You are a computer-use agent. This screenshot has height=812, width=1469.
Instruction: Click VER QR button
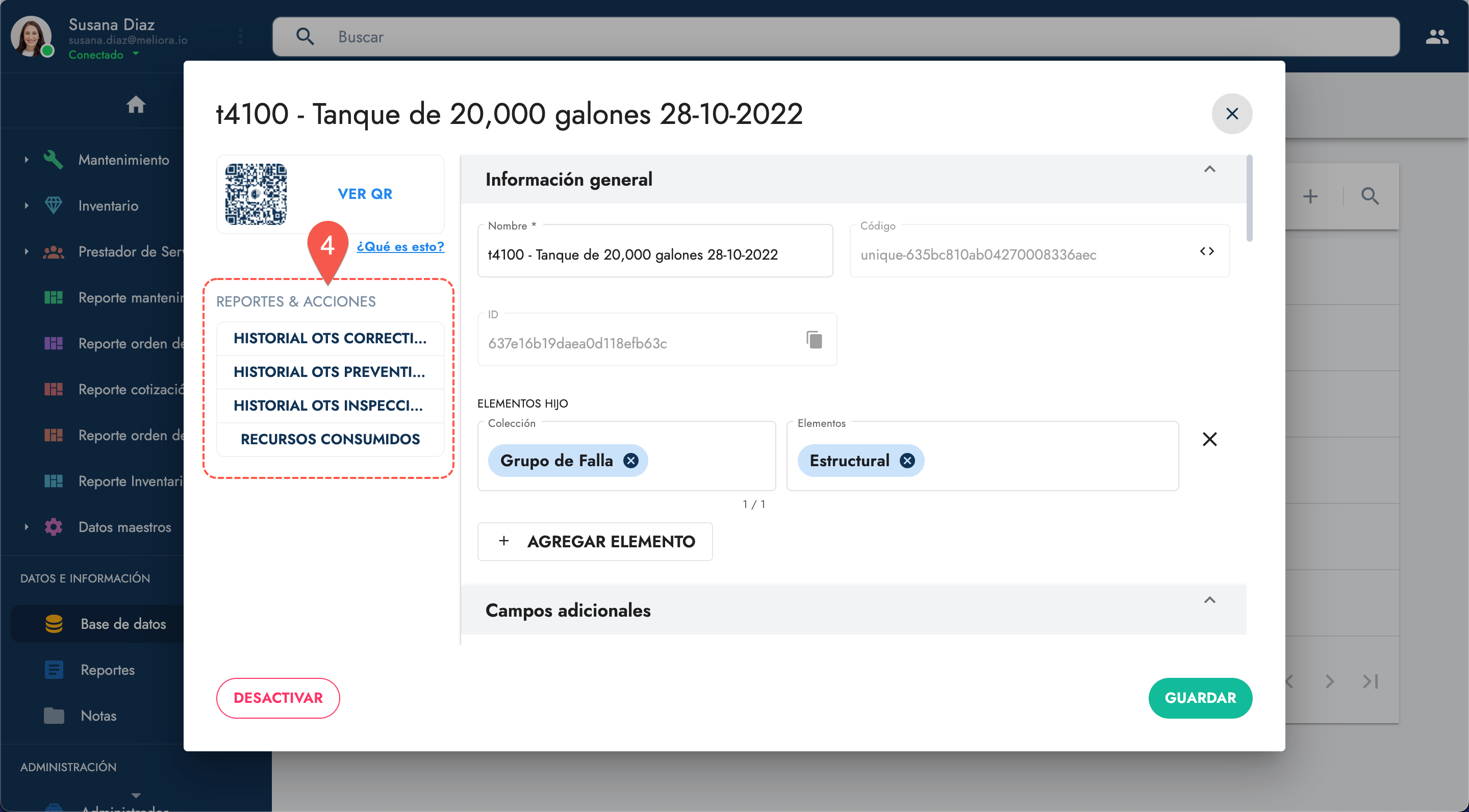(x=365, y=194)
